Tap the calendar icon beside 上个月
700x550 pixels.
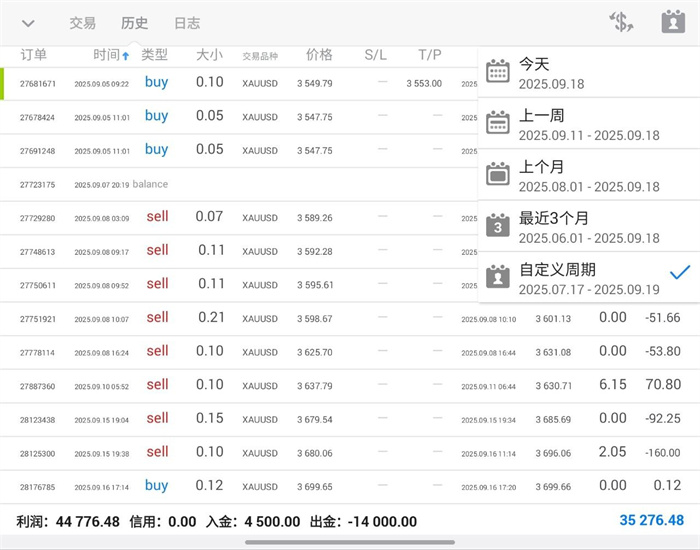coord(497,174)
